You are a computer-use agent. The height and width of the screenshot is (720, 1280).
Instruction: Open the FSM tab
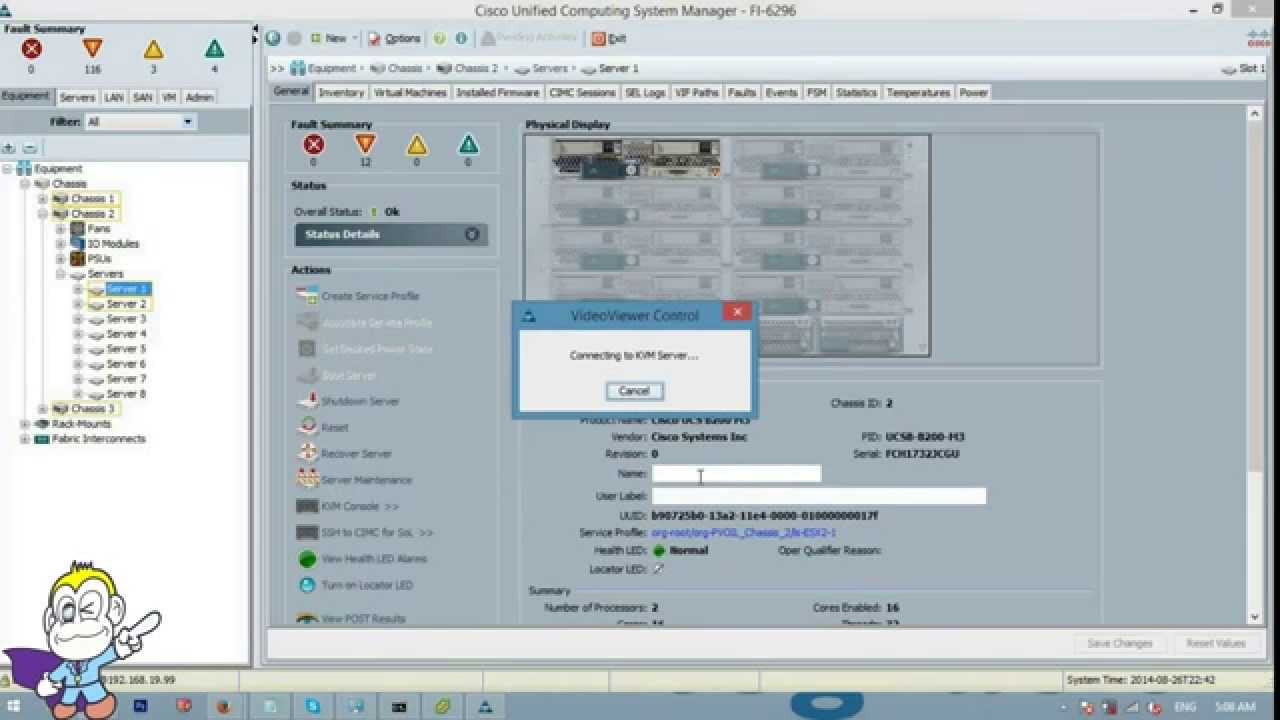(x=817, y=93)
